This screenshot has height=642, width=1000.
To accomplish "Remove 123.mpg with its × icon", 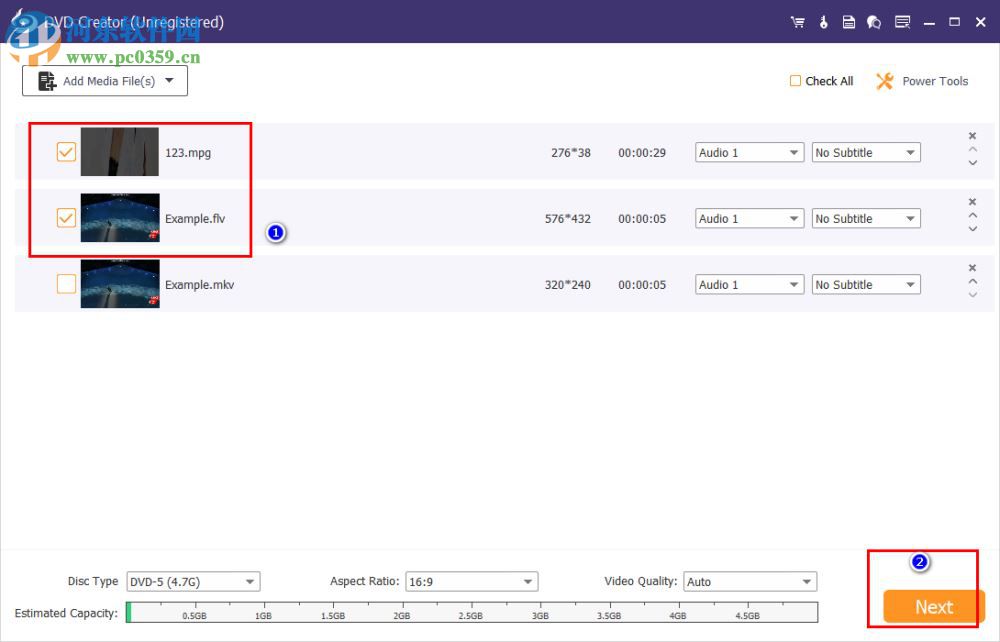I will (972, 135).
